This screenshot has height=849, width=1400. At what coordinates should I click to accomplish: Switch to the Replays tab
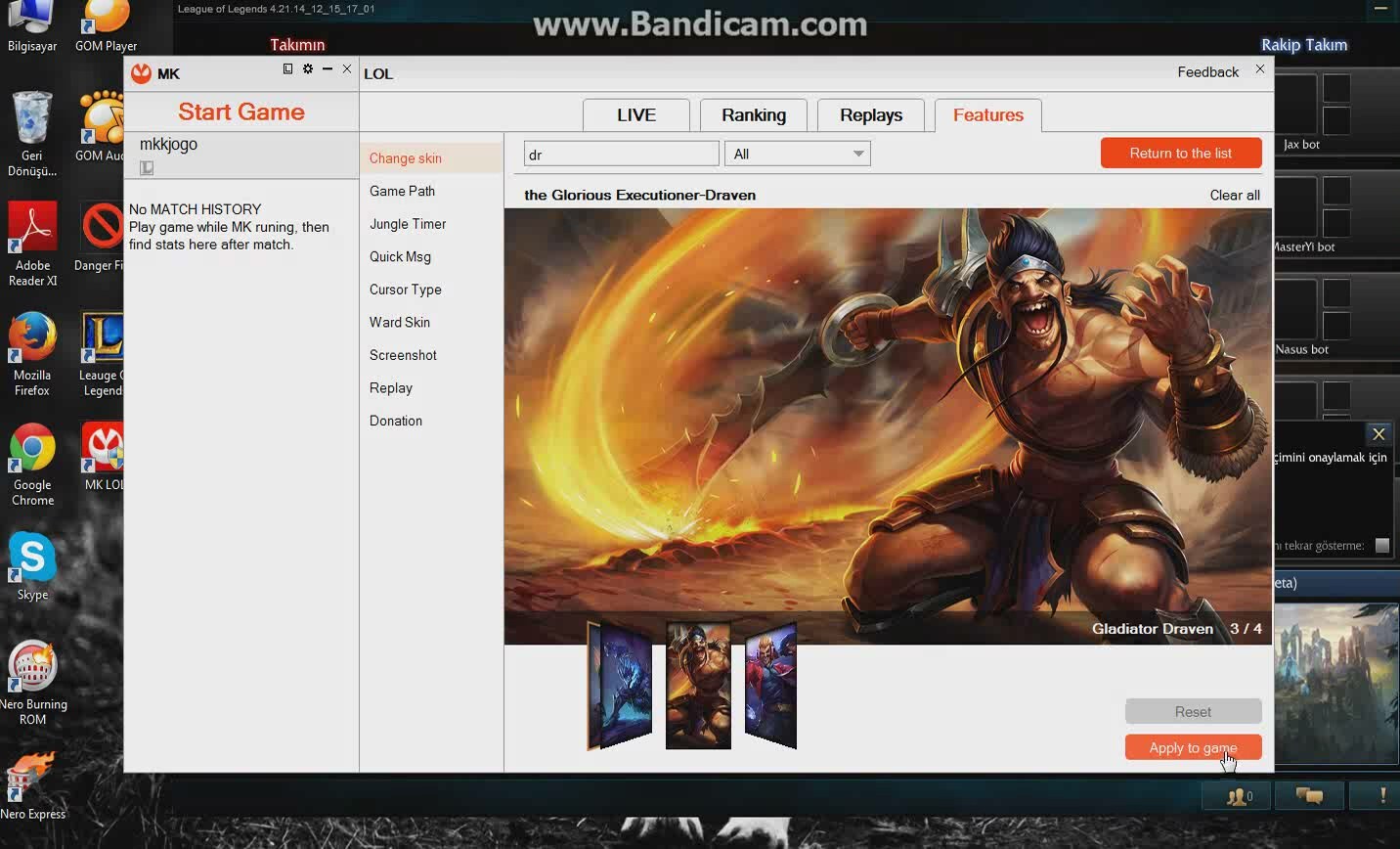(871, 115)
